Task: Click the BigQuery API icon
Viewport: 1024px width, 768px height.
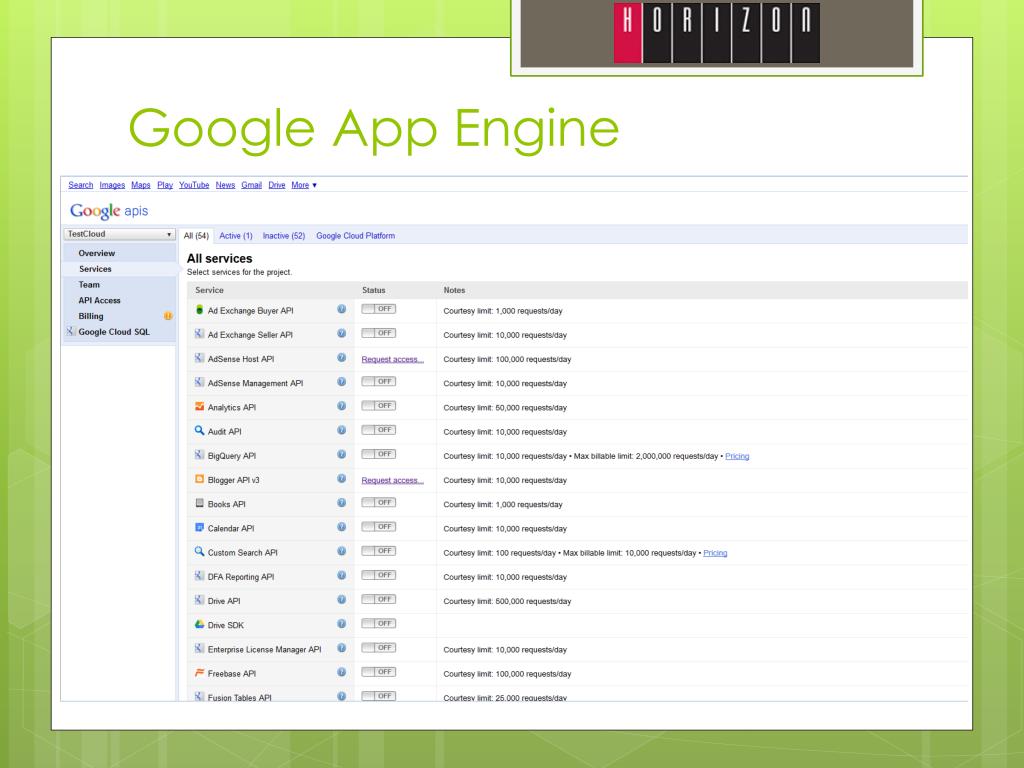Action: tap(199, 455)
